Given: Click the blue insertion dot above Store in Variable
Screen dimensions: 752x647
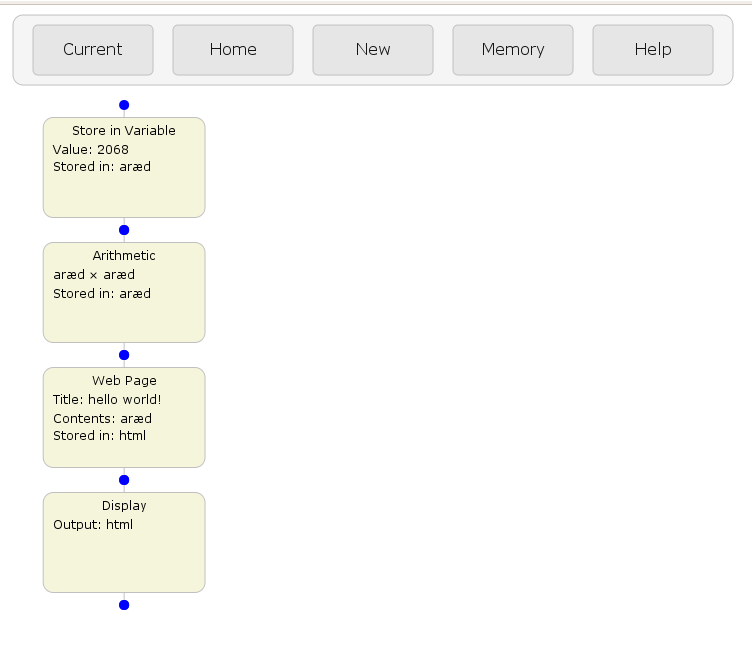Looking at the screenshot, I should coord(124,105).
